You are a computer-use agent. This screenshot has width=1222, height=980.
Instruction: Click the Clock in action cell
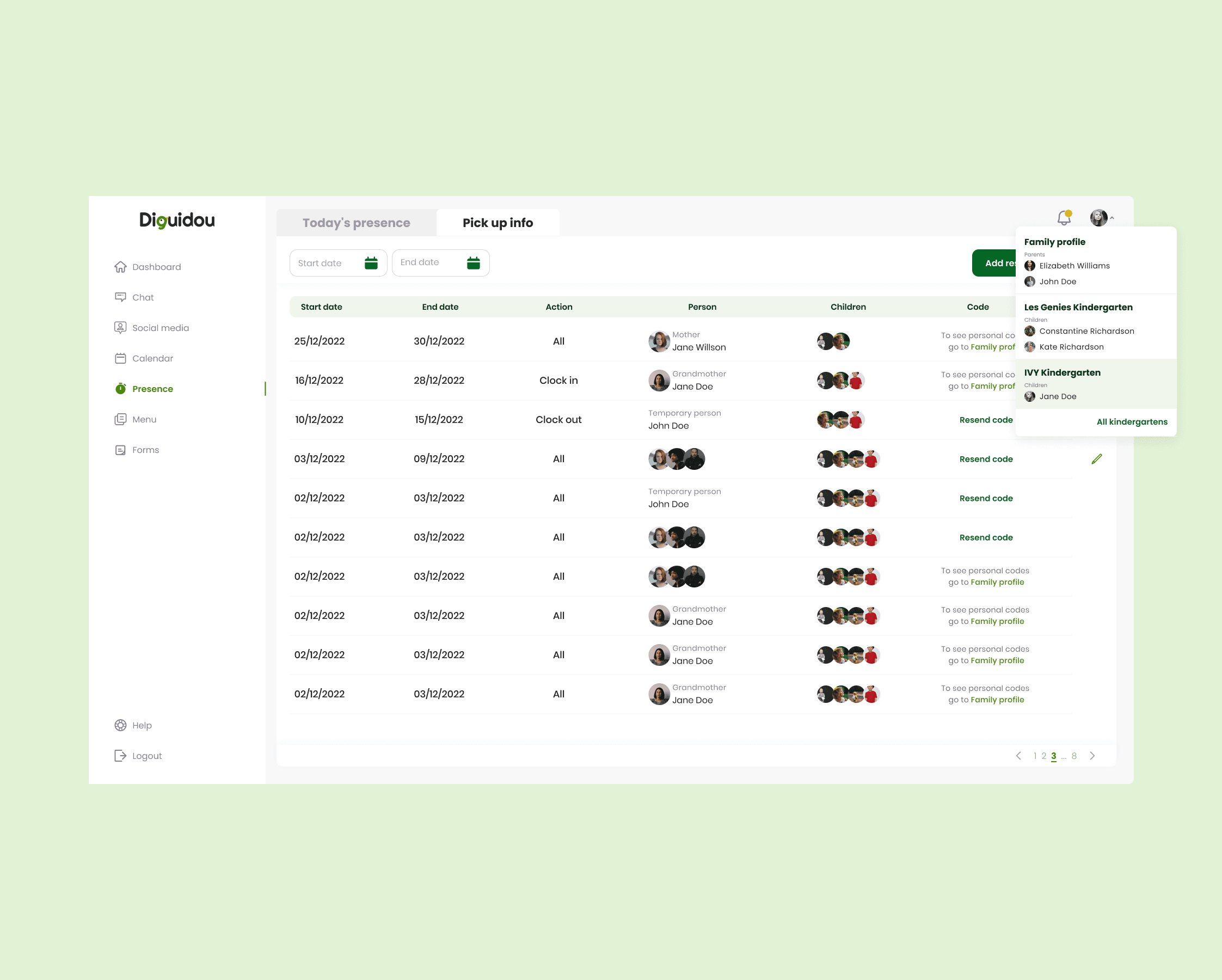[559, 381]
